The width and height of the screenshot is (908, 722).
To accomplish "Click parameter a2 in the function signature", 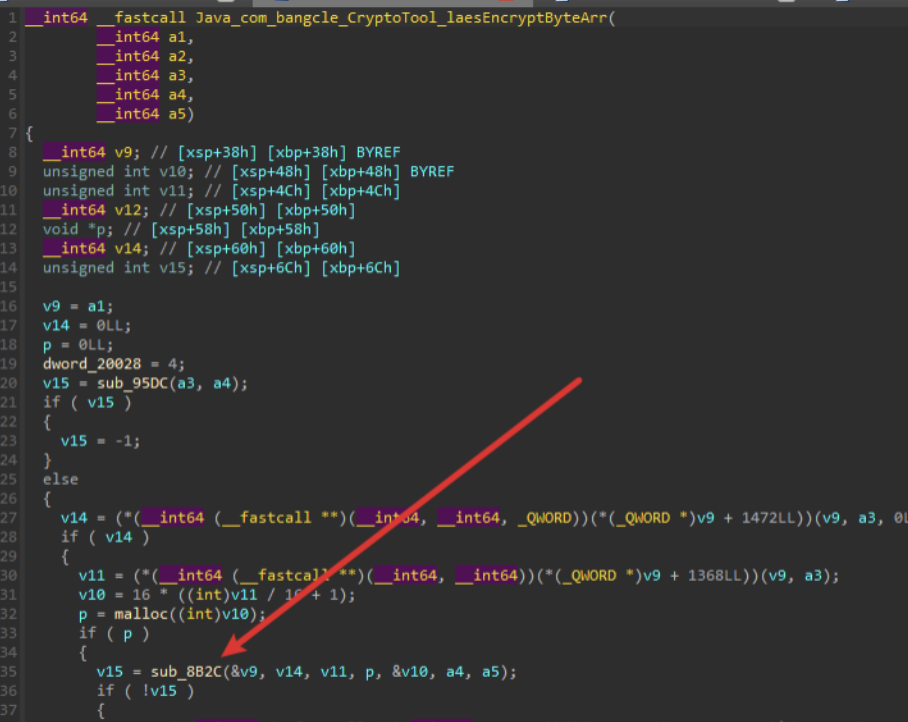I will point(177,56).
